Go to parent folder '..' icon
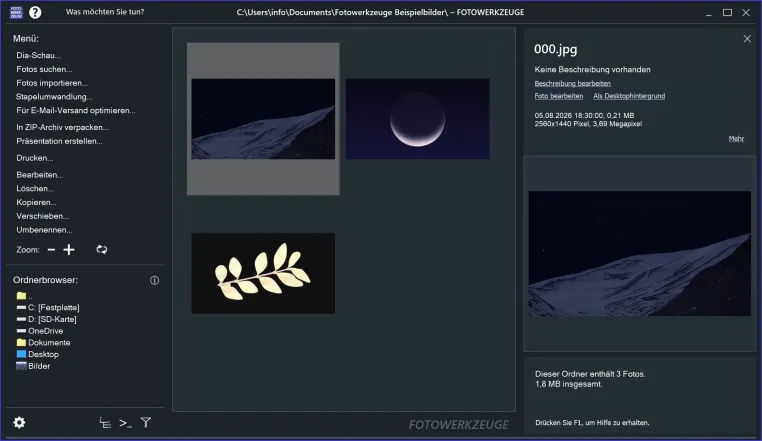 click(21, 296)
